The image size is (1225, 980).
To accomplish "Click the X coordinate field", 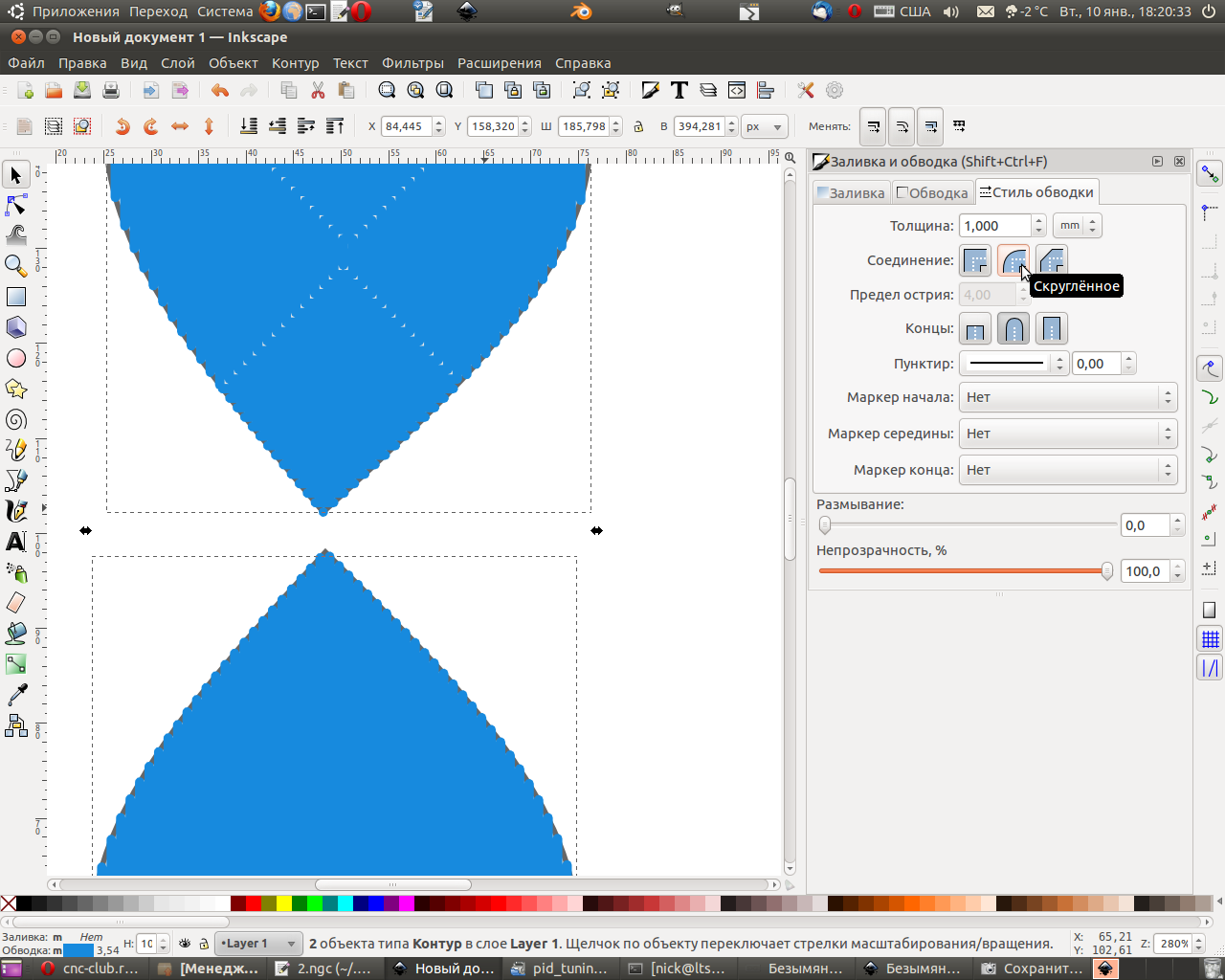I will [406, 126].
